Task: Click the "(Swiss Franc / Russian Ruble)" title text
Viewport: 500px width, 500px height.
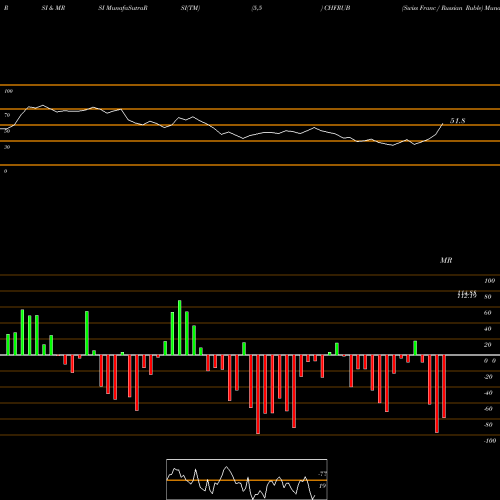Action: pyautogui.click(x=442, y=8)
